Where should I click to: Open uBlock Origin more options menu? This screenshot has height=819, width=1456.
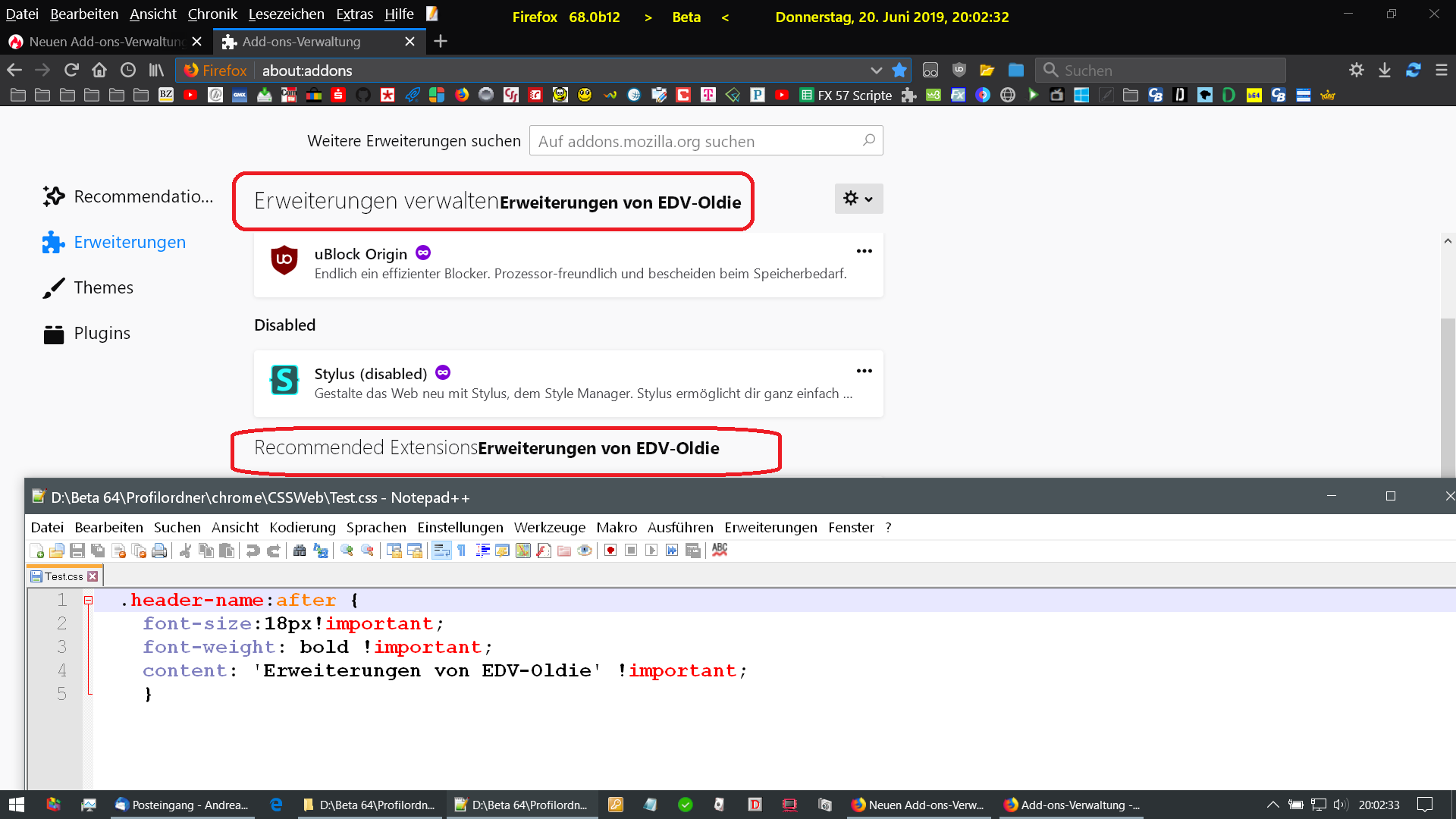pyautogui.click(x=864, y=251)
